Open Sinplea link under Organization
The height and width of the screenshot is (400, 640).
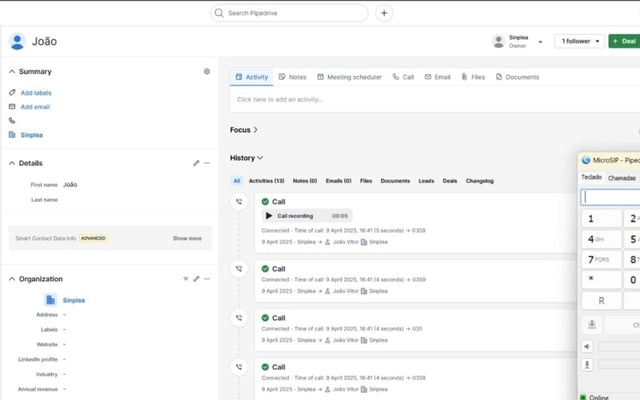[x=74, y=300]
